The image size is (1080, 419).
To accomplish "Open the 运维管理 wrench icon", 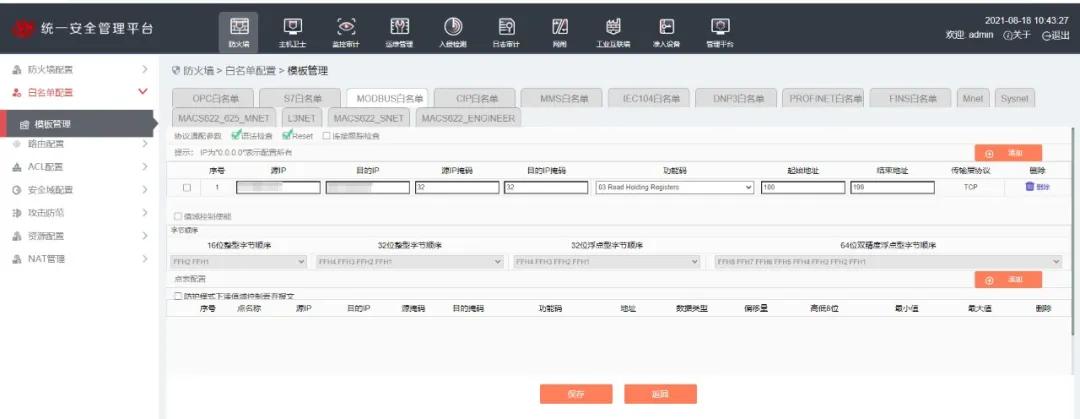I will [x=399, y=27].
